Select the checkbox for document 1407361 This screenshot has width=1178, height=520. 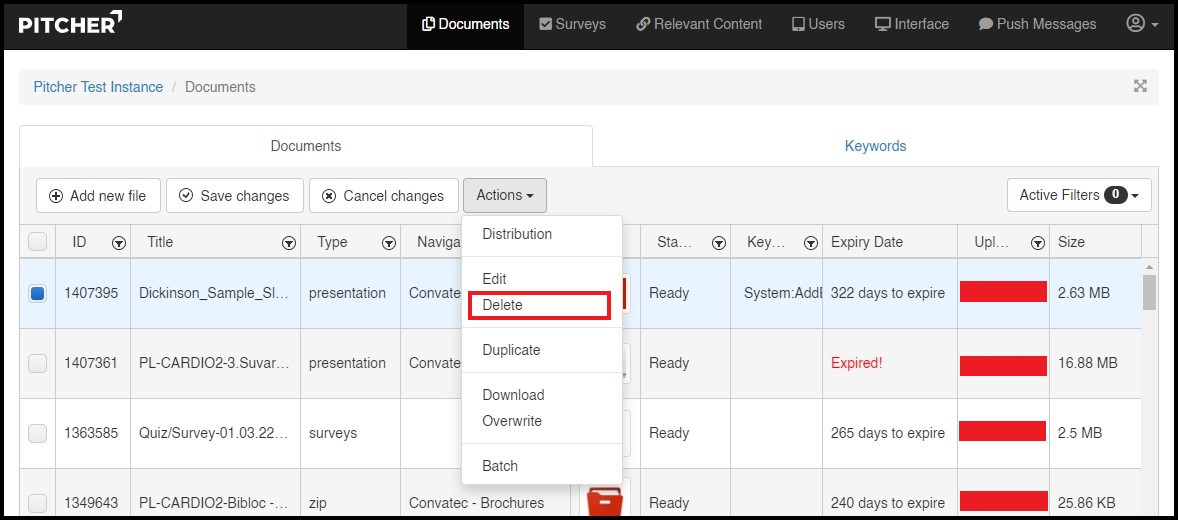click(37, 363)
